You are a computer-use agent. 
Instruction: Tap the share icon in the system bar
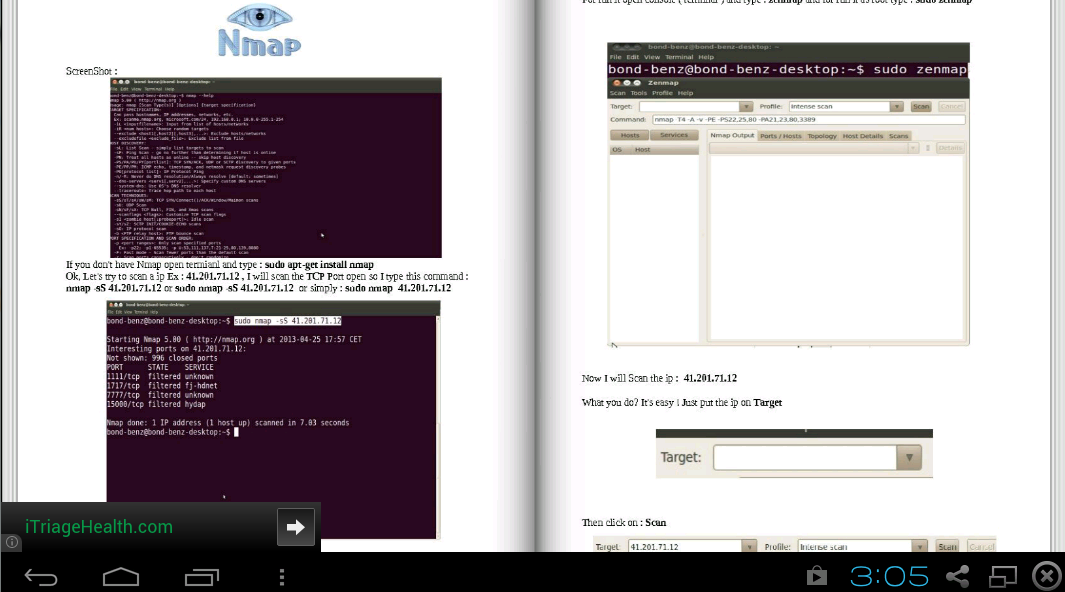tap(958, 576)
